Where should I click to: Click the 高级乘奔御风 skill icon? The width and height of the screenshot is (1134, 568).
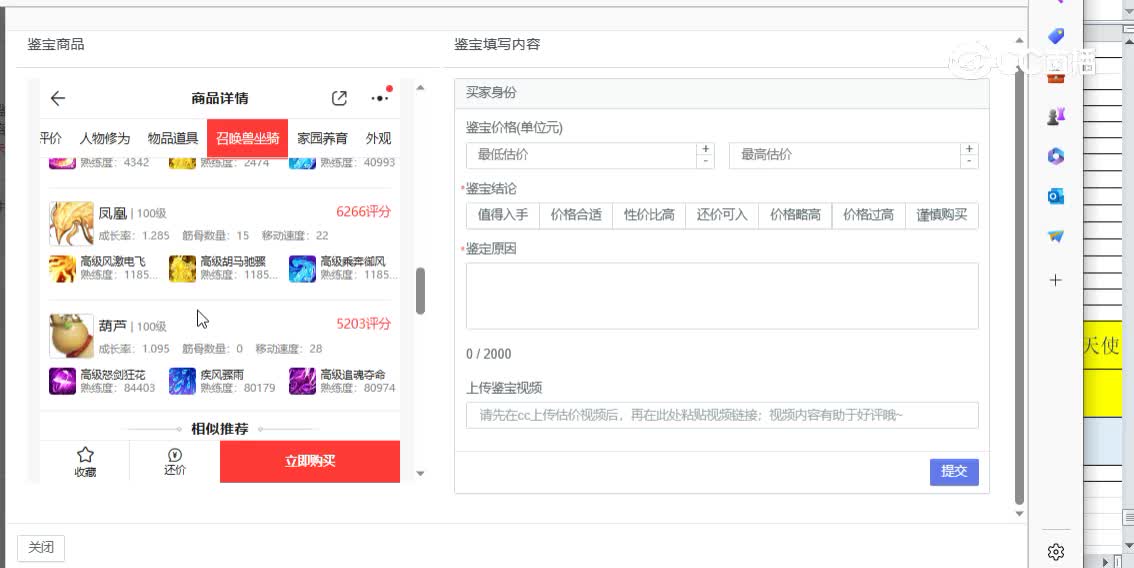tap(302, 268)
